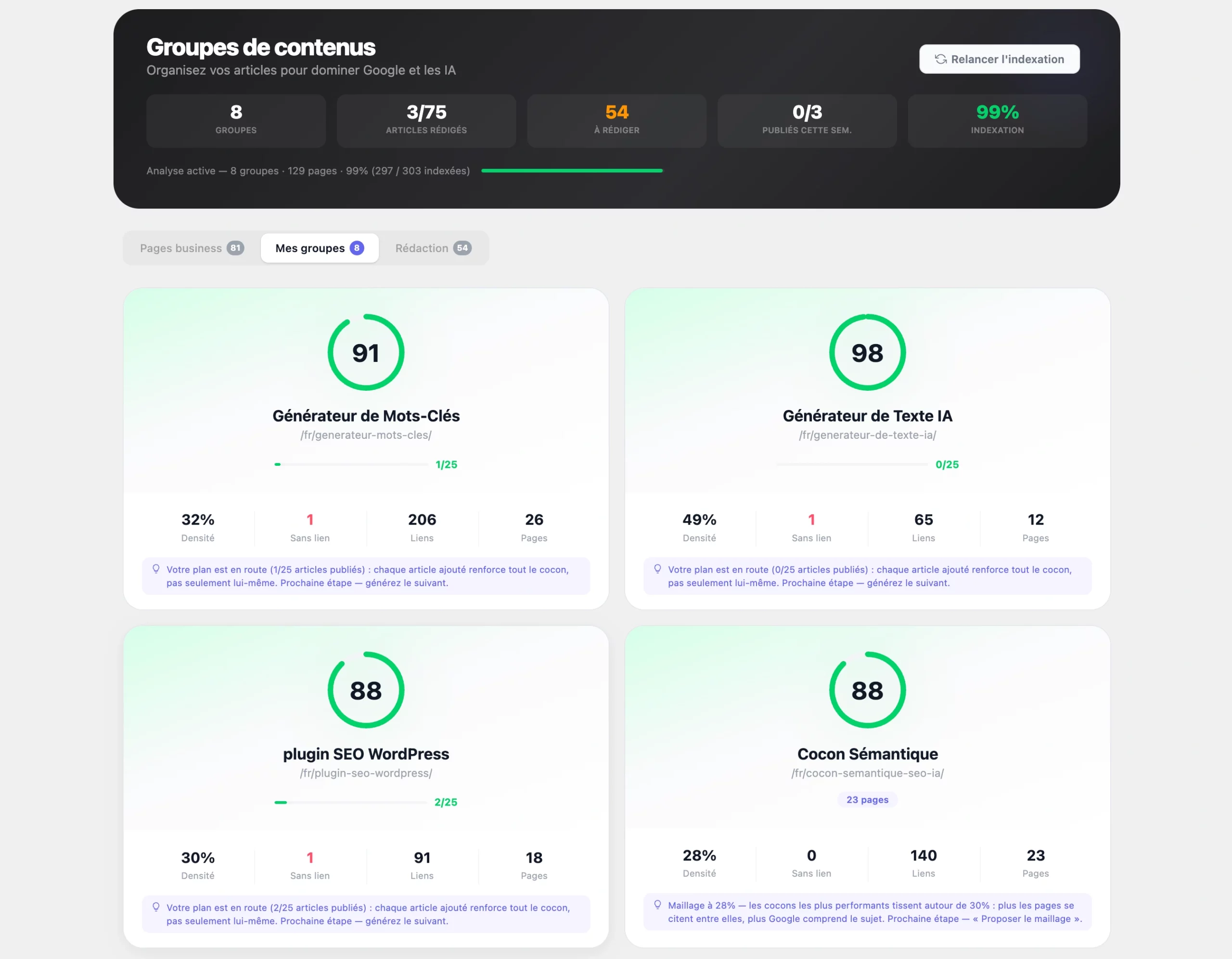Click the lightbulb icon in Cocon Sémantique tip
1232x959 pixels.
[658, 905]
